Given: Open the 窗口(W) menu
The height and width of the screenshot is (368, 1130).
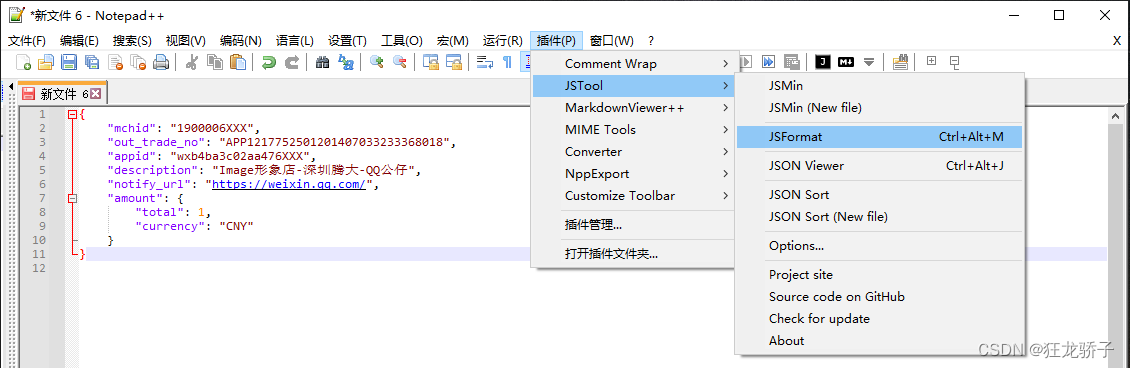Looking at the screenshot, I should point(612,40).
